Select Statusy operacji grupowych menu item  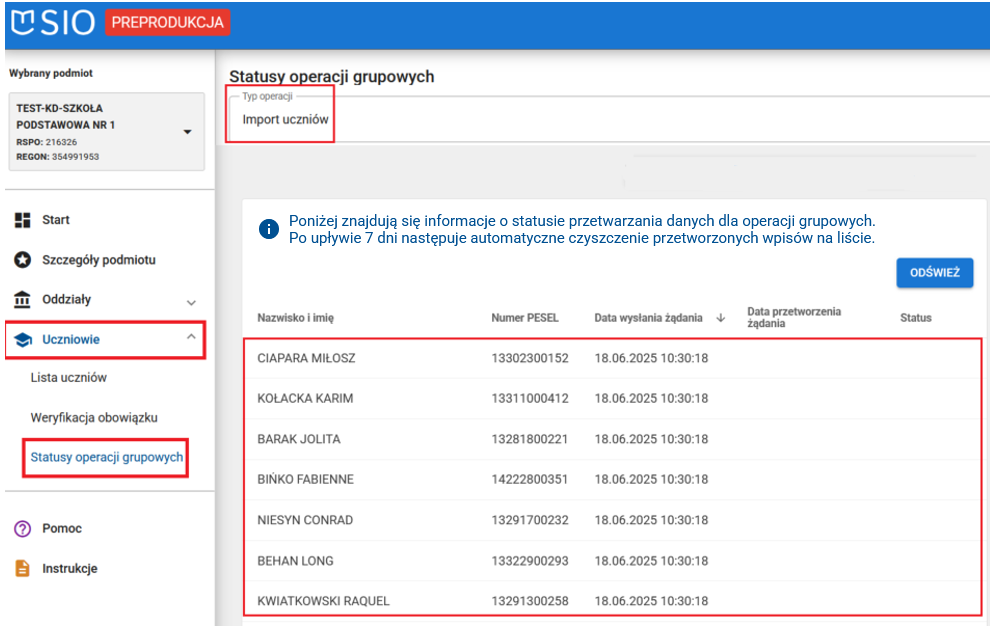(107, 457)
